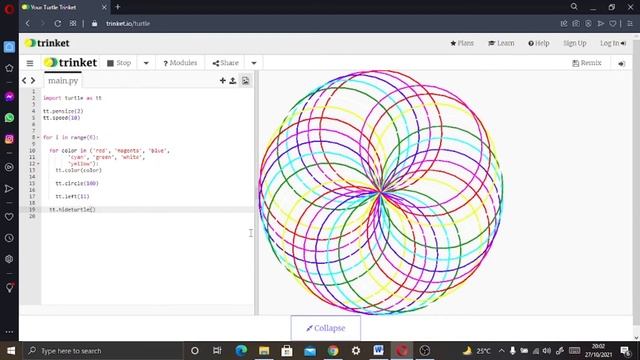Click the Log In link
Screen dimensions: 640x360
click(613, 43)
